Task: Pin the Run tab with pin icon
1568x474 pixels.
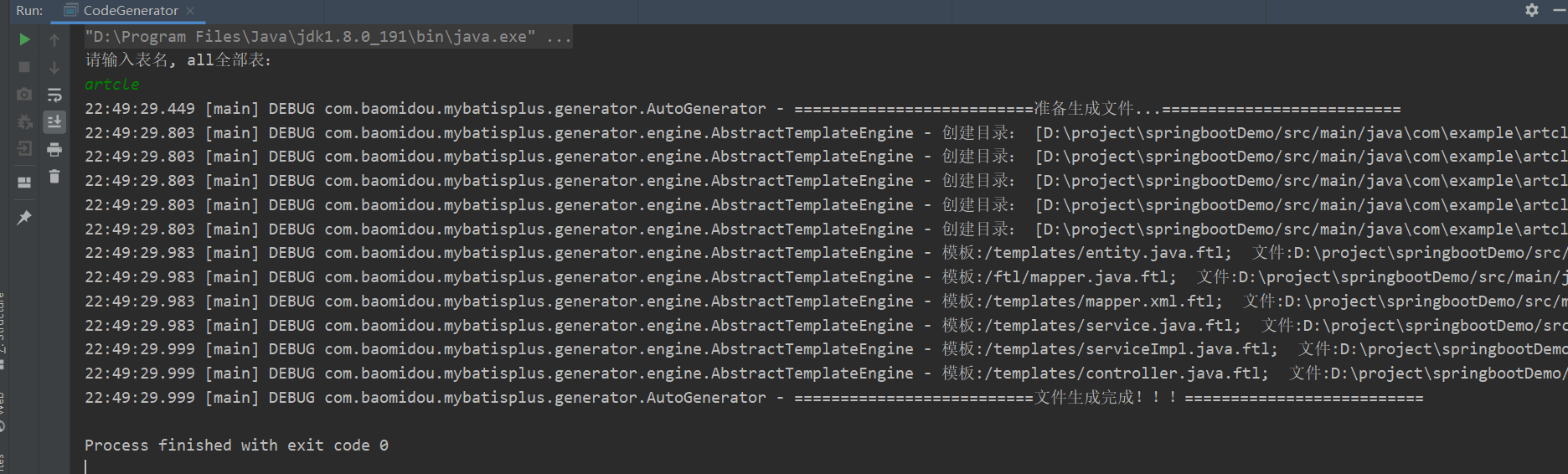Action: [x=24, y=218]
